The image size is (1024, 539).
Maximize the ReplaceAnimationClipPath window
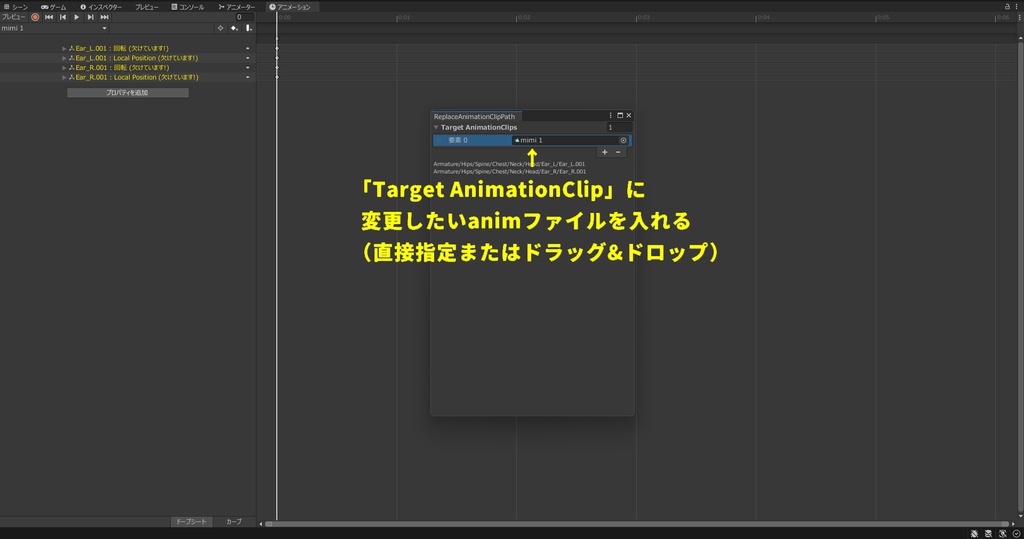620,116
